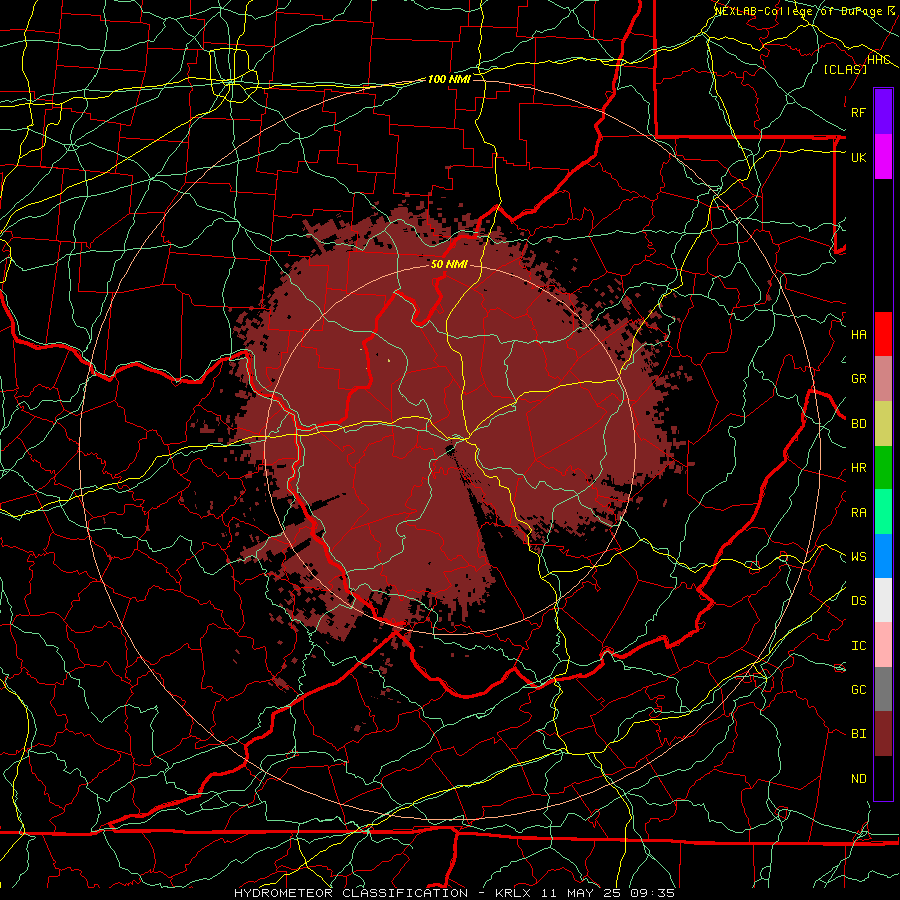Select the BI dark red legend swatch

[x=883, y=734]
